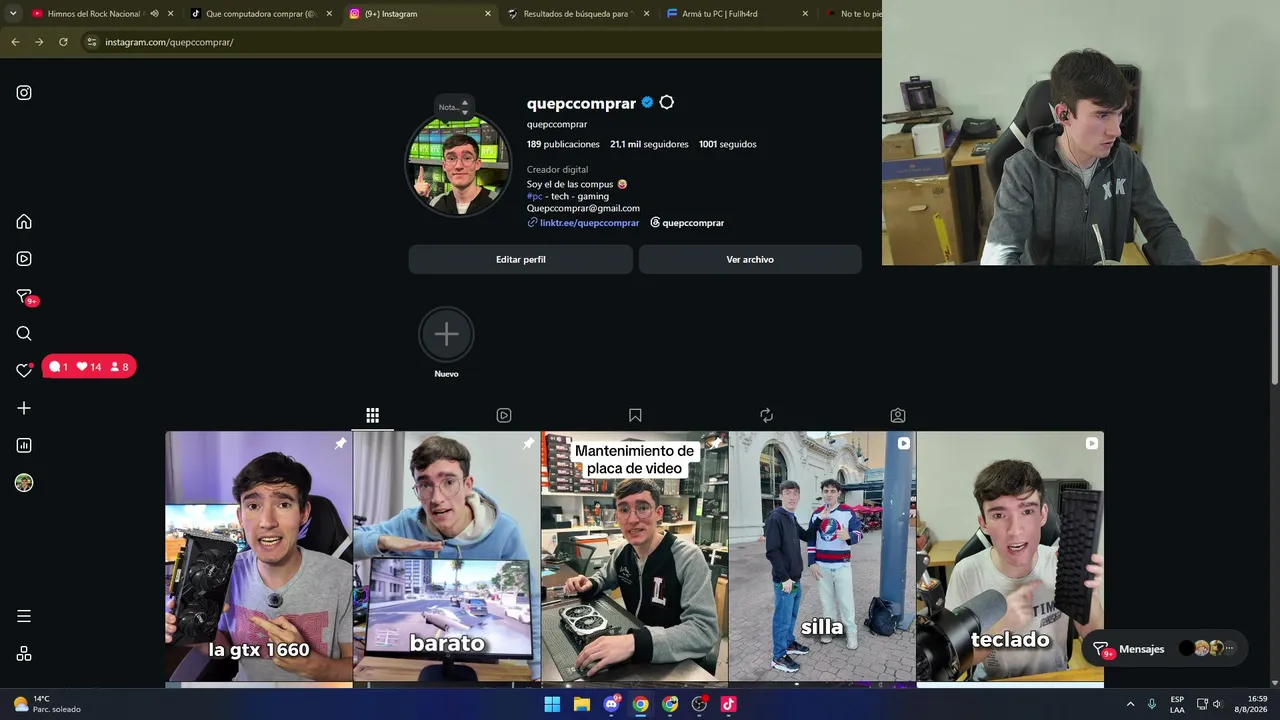This screenshot has height=720, width=1280.
Task: Reload the Instagram page
Action: tap(63, 42)
